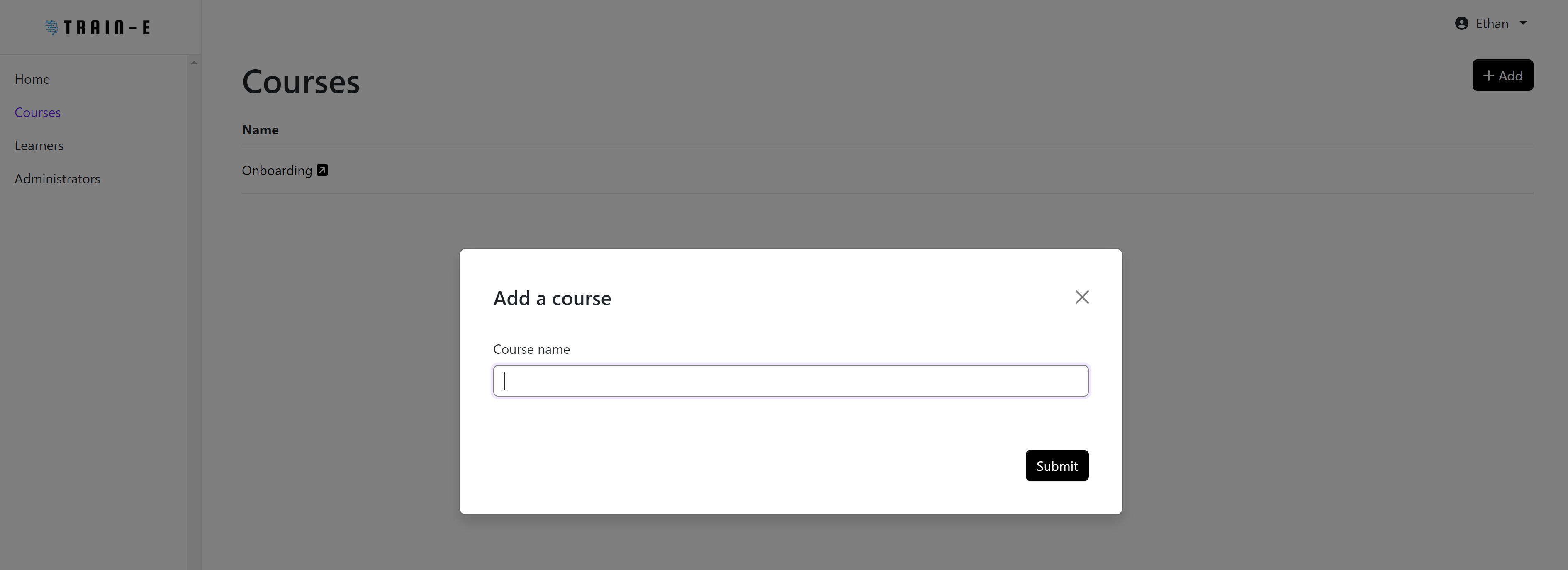The image size is (1568, 570).
Task: Click inside the Course name field
Action: point(790,380)
